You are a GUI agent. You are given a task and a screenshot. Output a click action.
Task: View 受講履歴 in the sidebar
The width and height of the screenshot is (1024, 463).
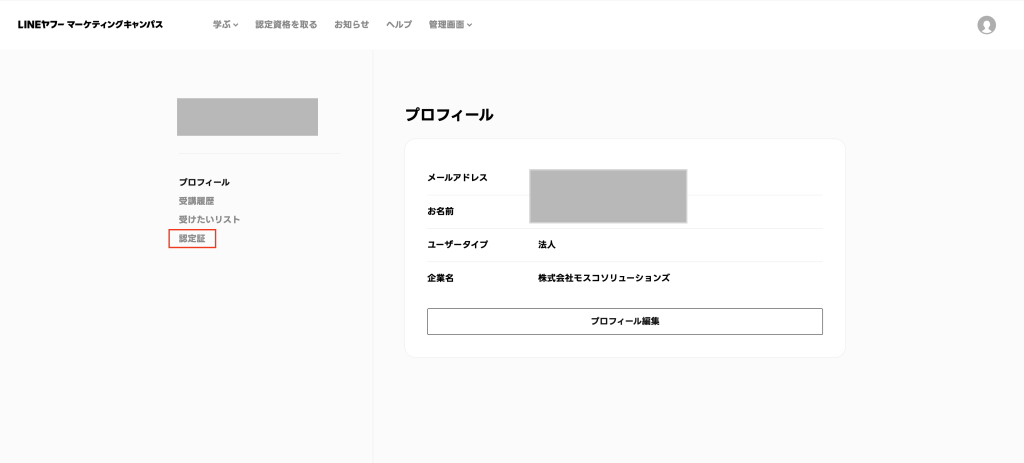(196, 201)
